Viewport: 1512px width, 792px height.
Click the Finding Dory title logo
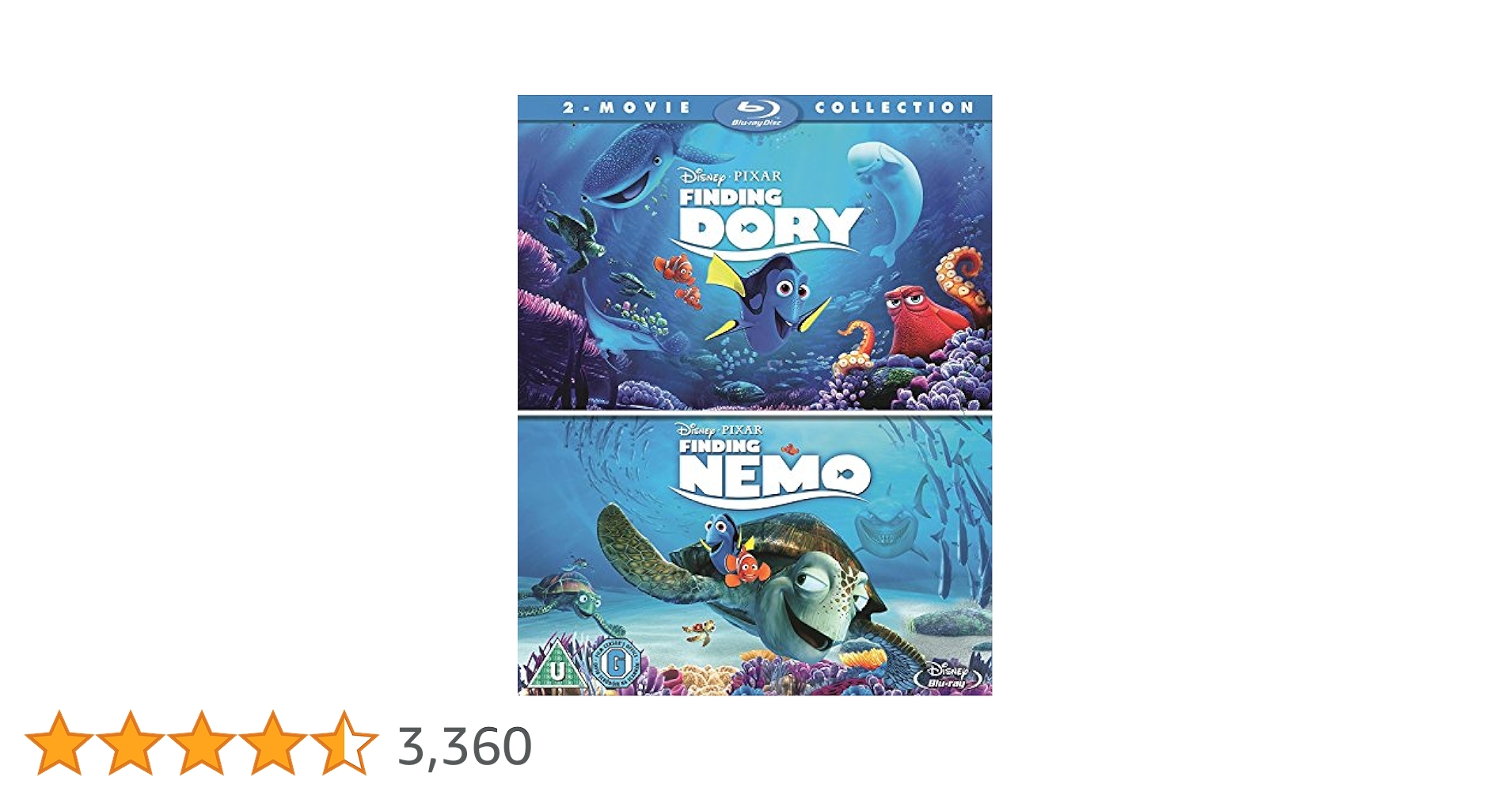[x=767, y=221]
